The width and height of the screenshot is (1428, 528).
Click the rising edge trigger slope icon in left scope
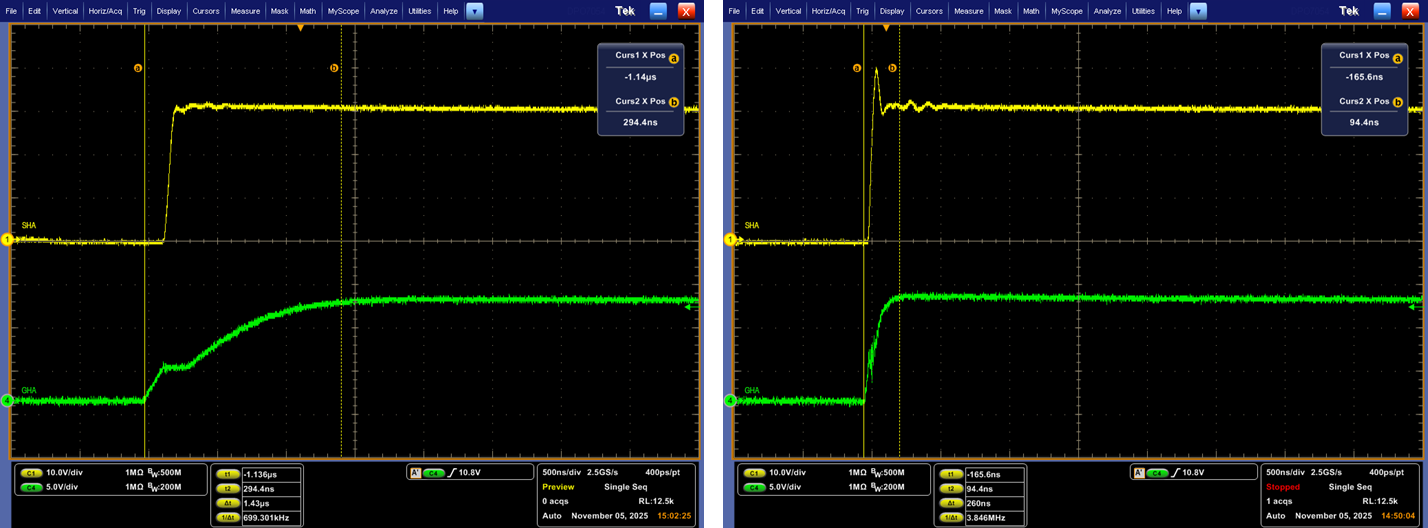[x=451, y=472]
